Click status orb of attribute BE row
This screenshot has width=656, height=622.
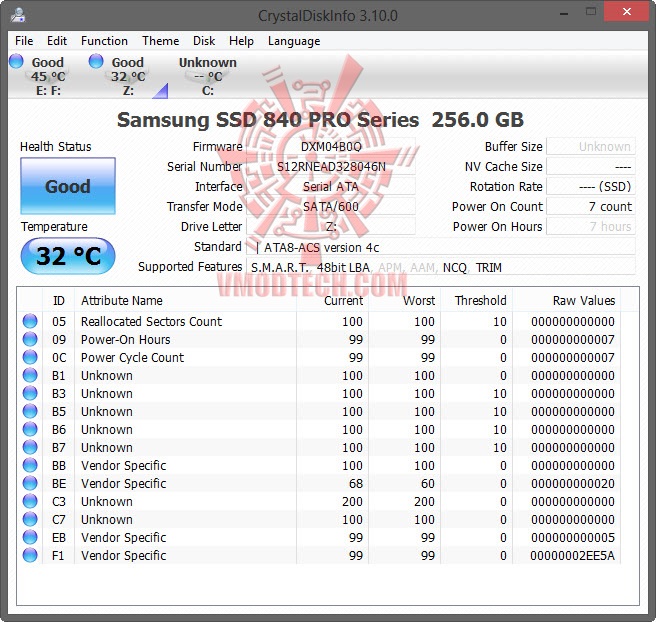pyautogui.click(x=30, y=483)
